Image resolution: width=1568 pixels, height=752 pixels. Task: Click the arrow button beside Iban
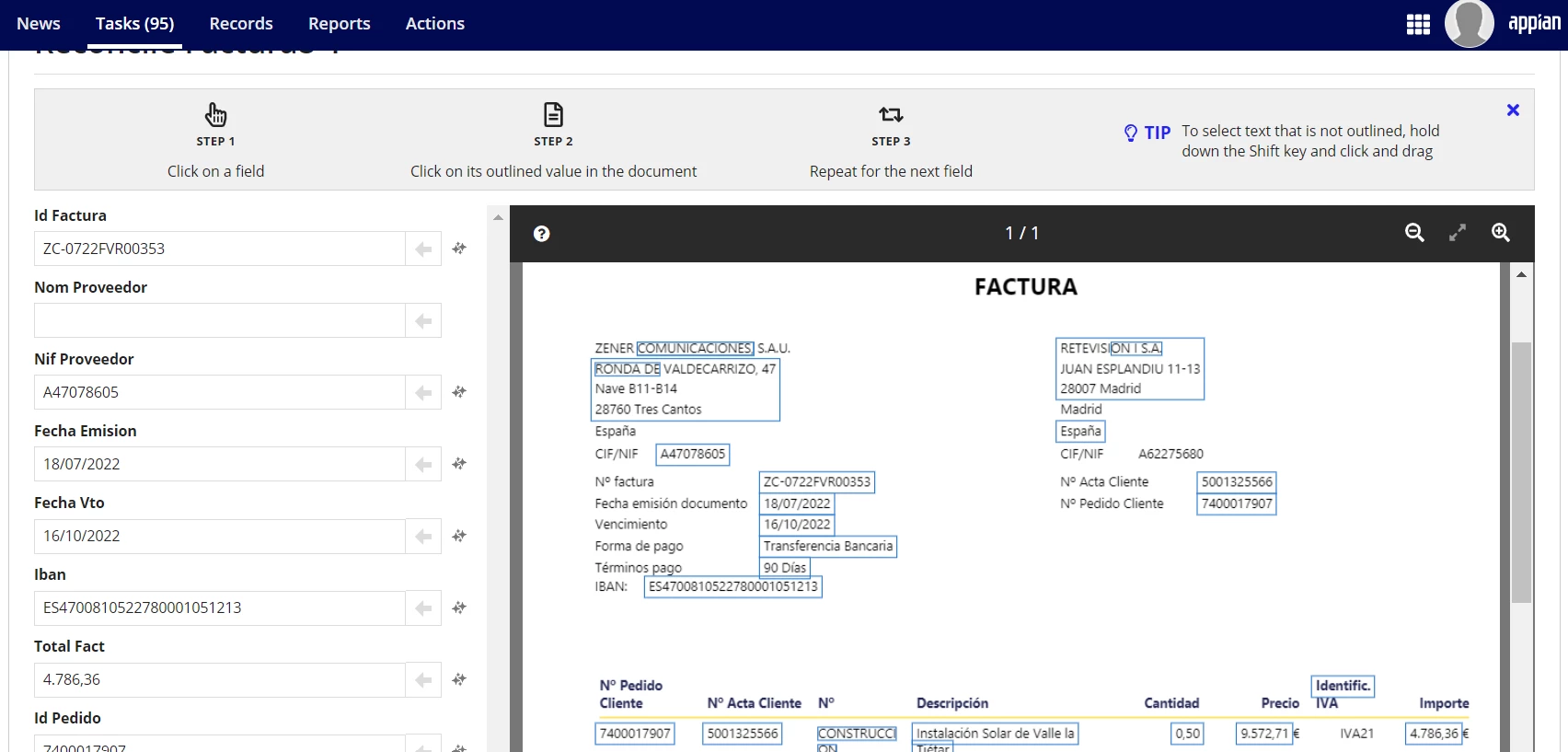423,607
